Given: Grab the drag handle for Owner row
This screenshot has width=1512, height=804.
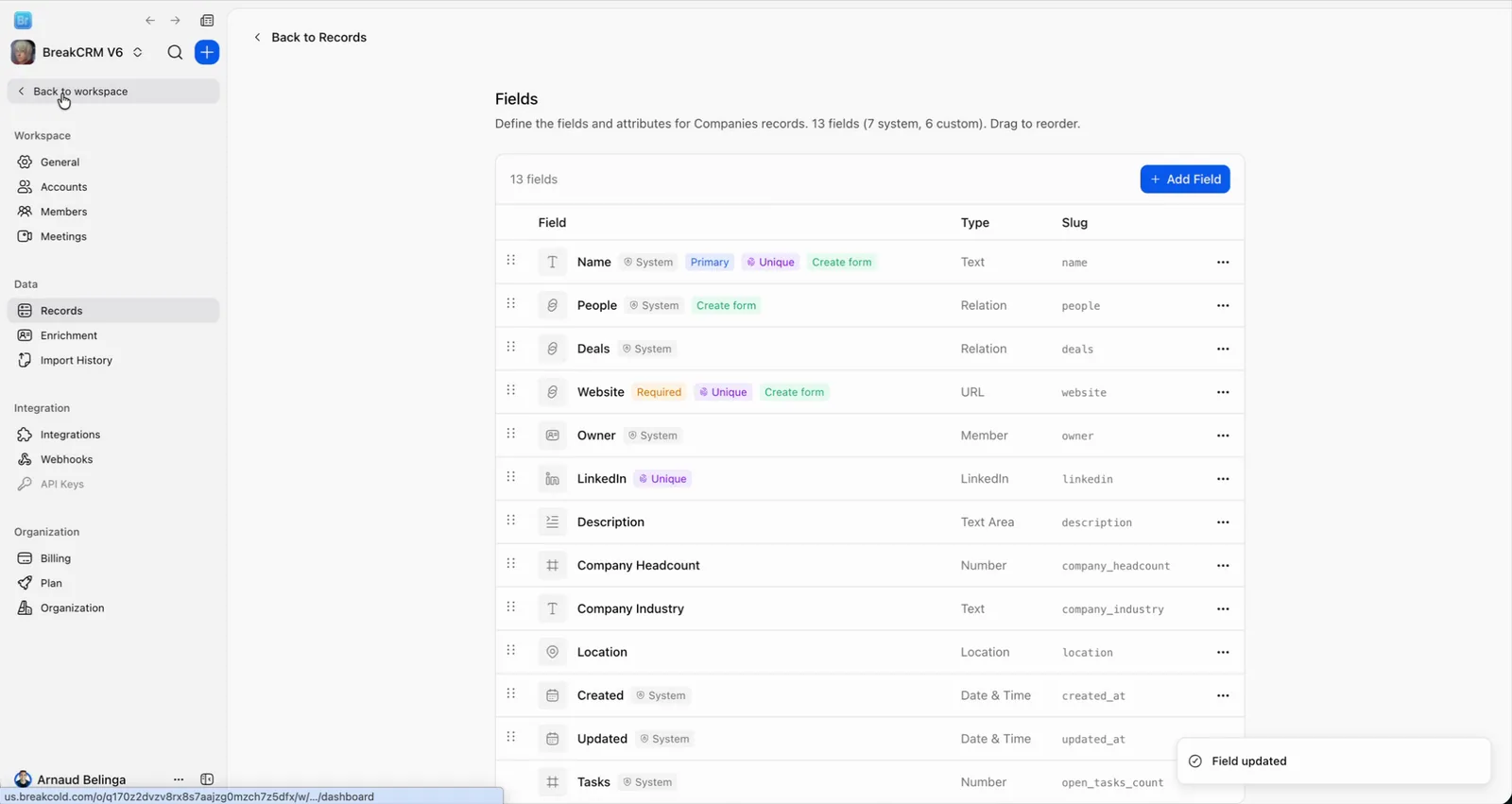Looking at the screenshot, I should [511, 434].
